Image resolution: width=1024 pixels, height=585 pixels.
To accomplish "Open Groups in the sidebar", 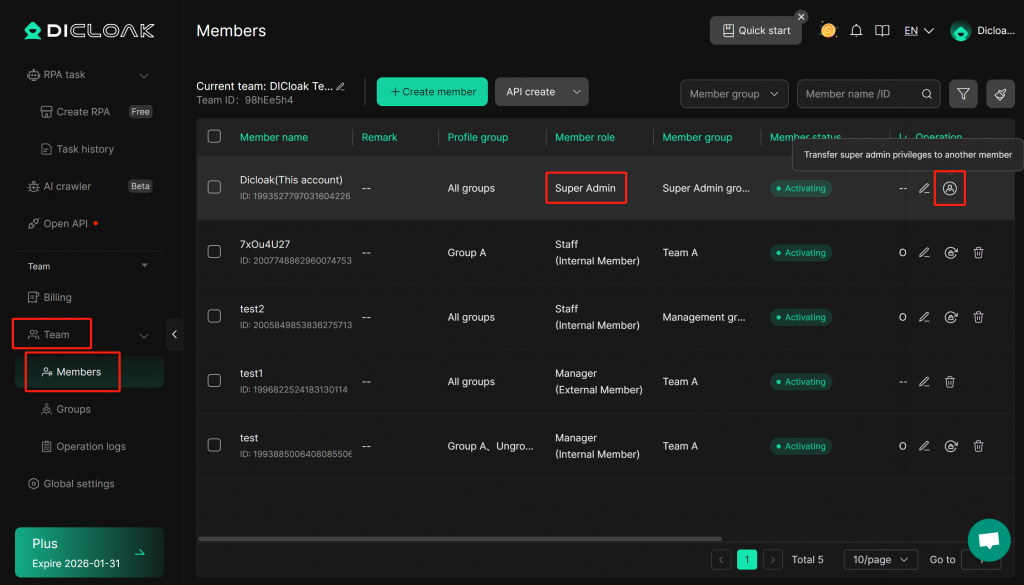I will point(73,409).
